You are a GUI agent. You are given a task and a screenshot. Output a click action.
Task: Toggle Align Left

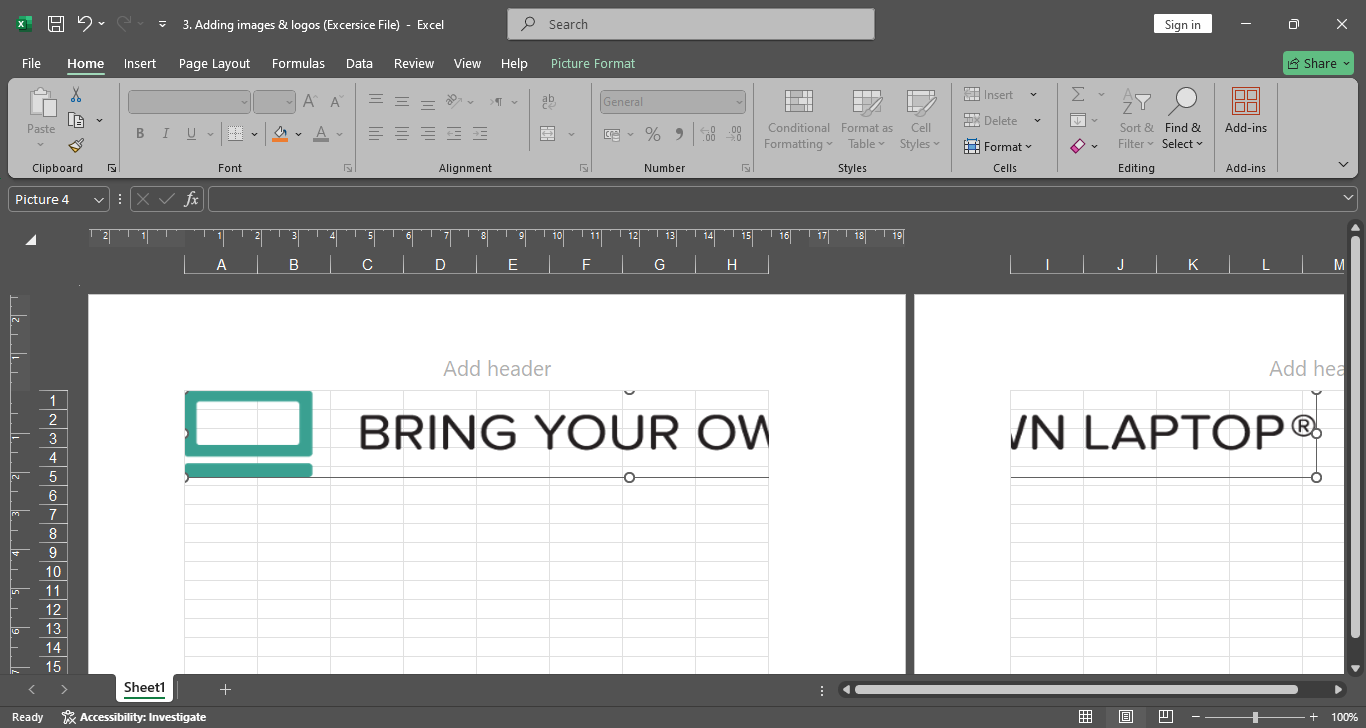click(376, 133)
